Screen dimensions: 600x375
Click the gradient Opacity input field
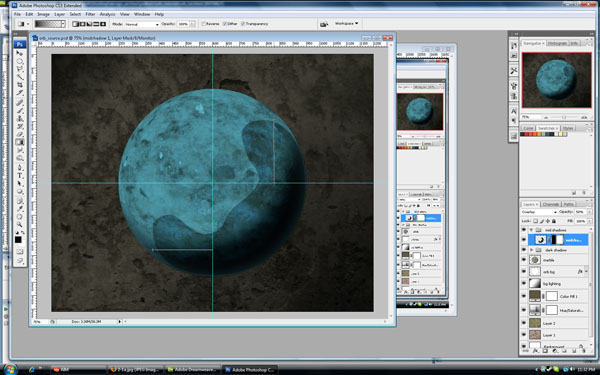[183, 24]
